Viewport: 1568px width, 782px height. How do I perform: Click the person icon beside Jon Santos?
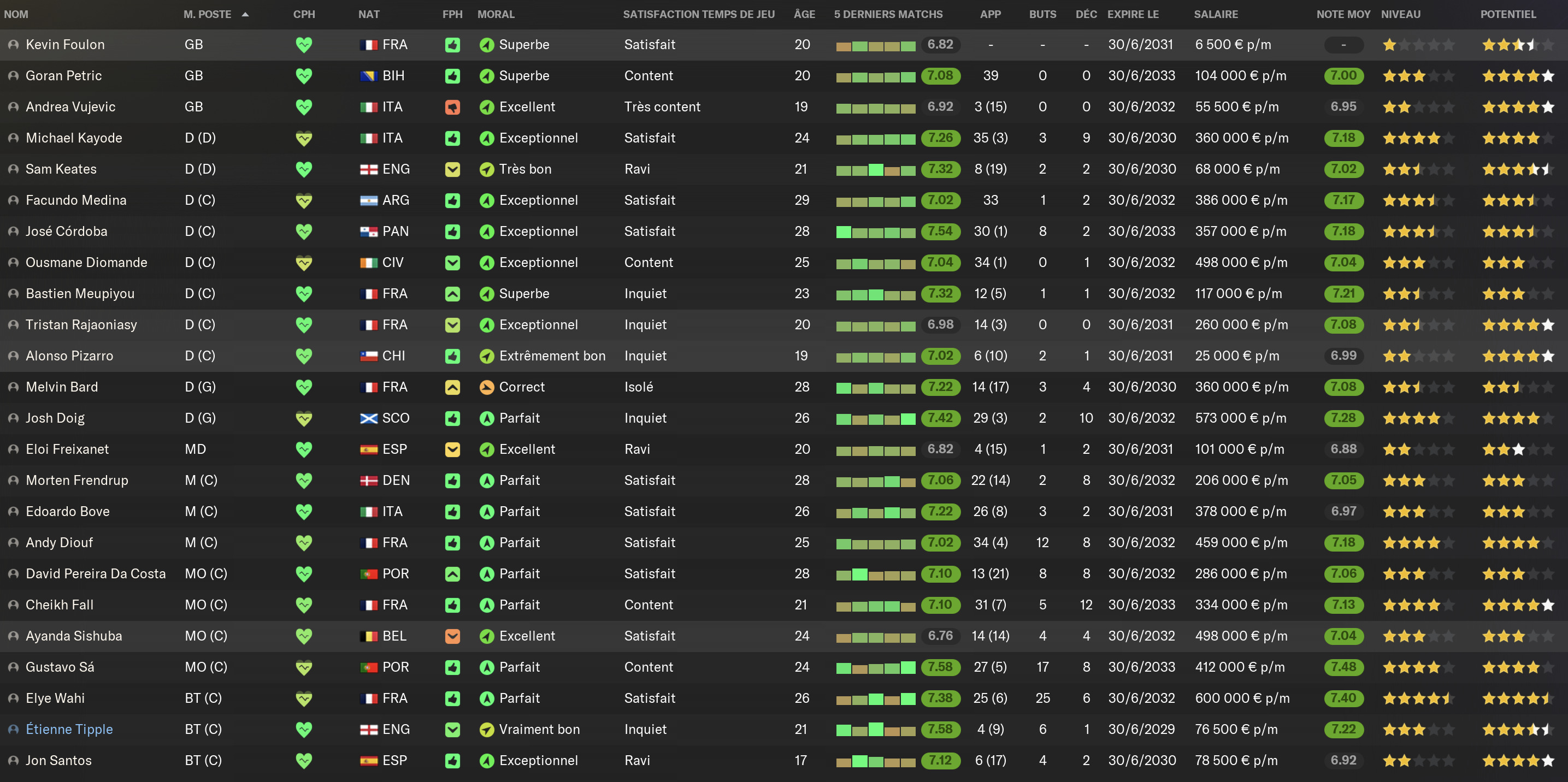coord(13,760)
